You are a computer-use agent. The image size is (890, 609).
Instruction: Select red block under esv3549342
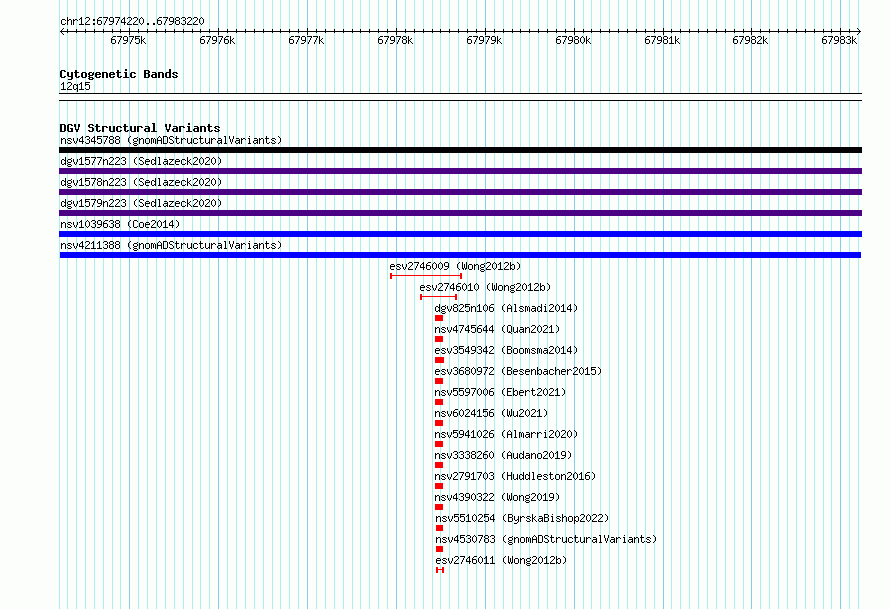coord(439,360)
